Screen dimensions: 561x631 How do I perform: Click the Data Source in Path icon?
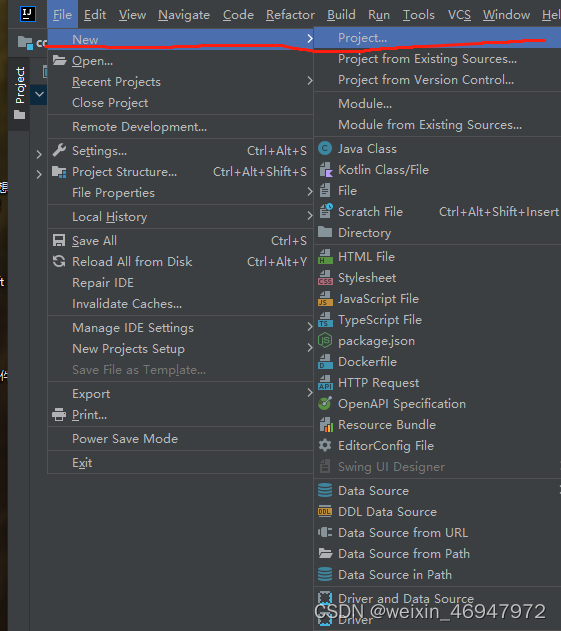click(325, 574)
